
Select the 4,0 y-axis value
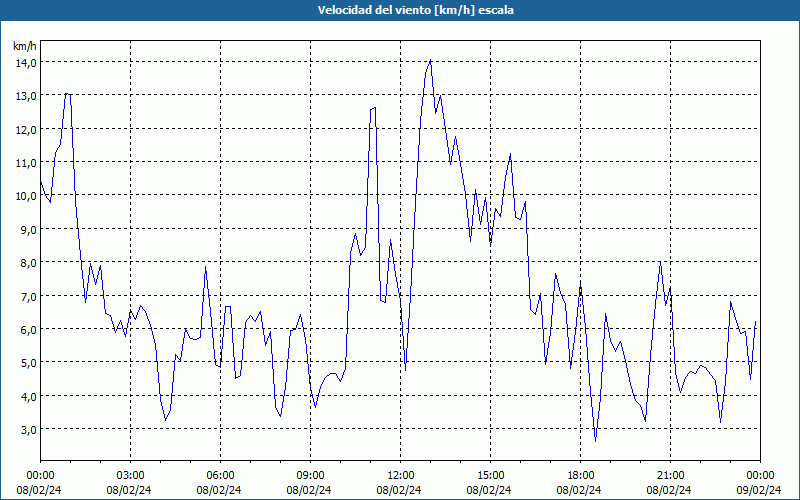pyautogui.click(x=29, y=396)
